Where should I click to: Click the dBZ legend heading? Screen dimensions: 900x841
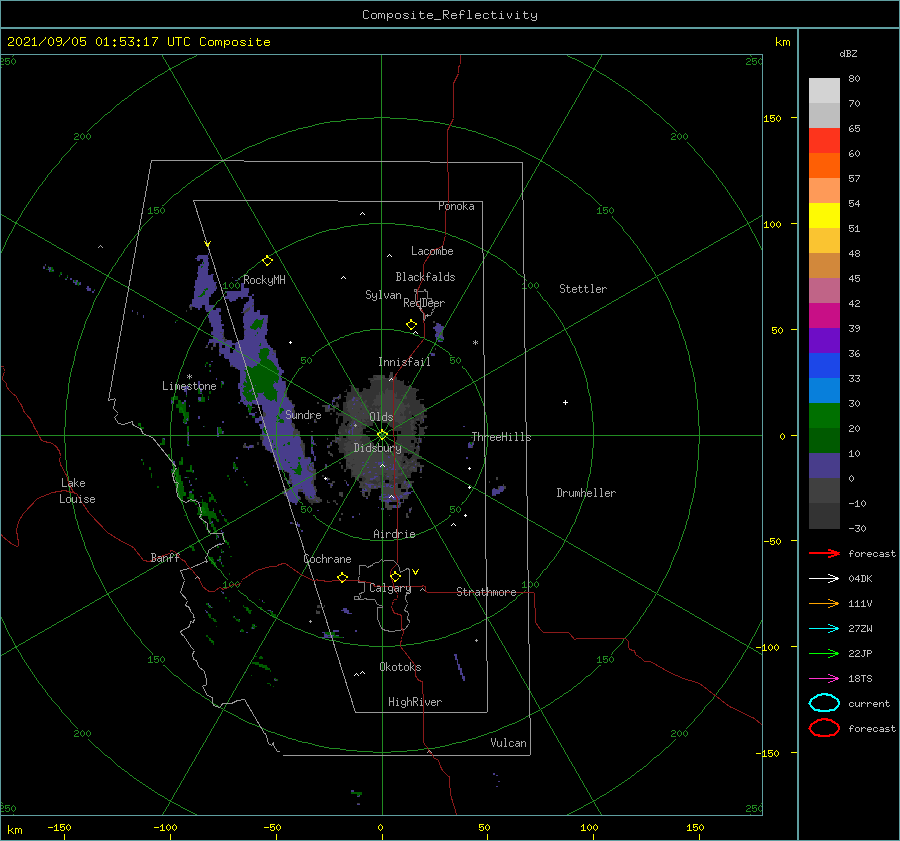pos(848,53)
